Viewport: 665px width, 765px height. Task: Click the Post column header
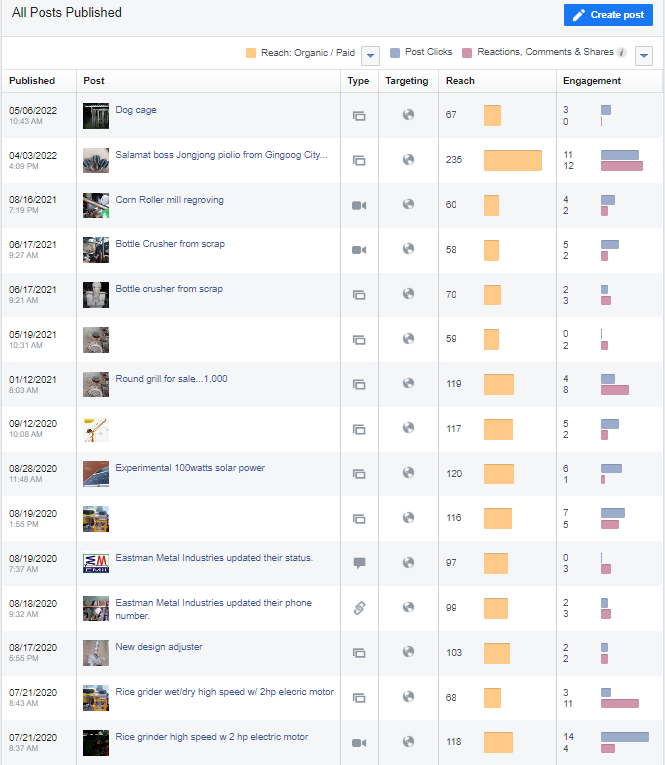tap(94, 81)
